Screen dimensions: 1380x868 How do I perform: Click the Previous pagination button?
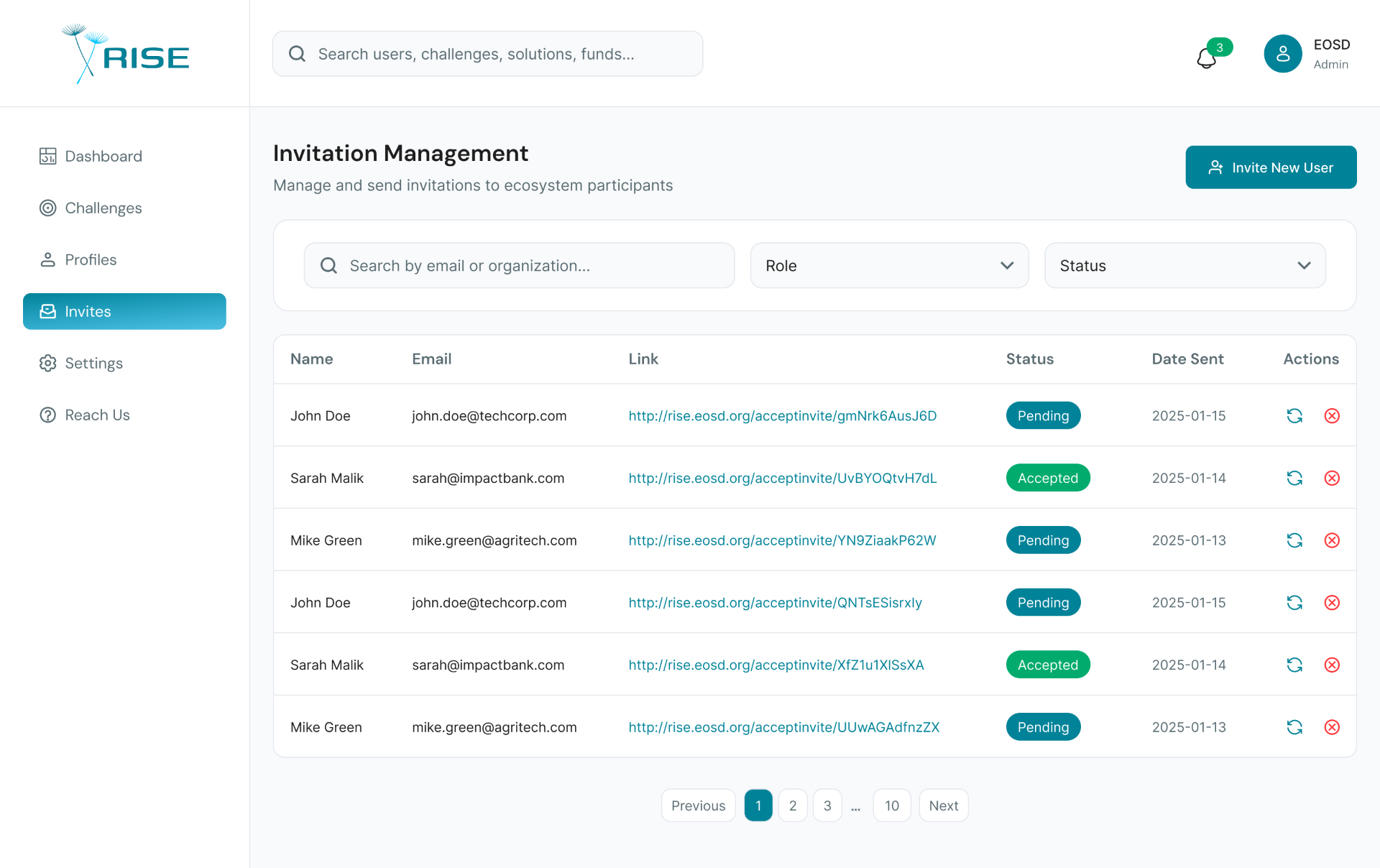point(698,805)
